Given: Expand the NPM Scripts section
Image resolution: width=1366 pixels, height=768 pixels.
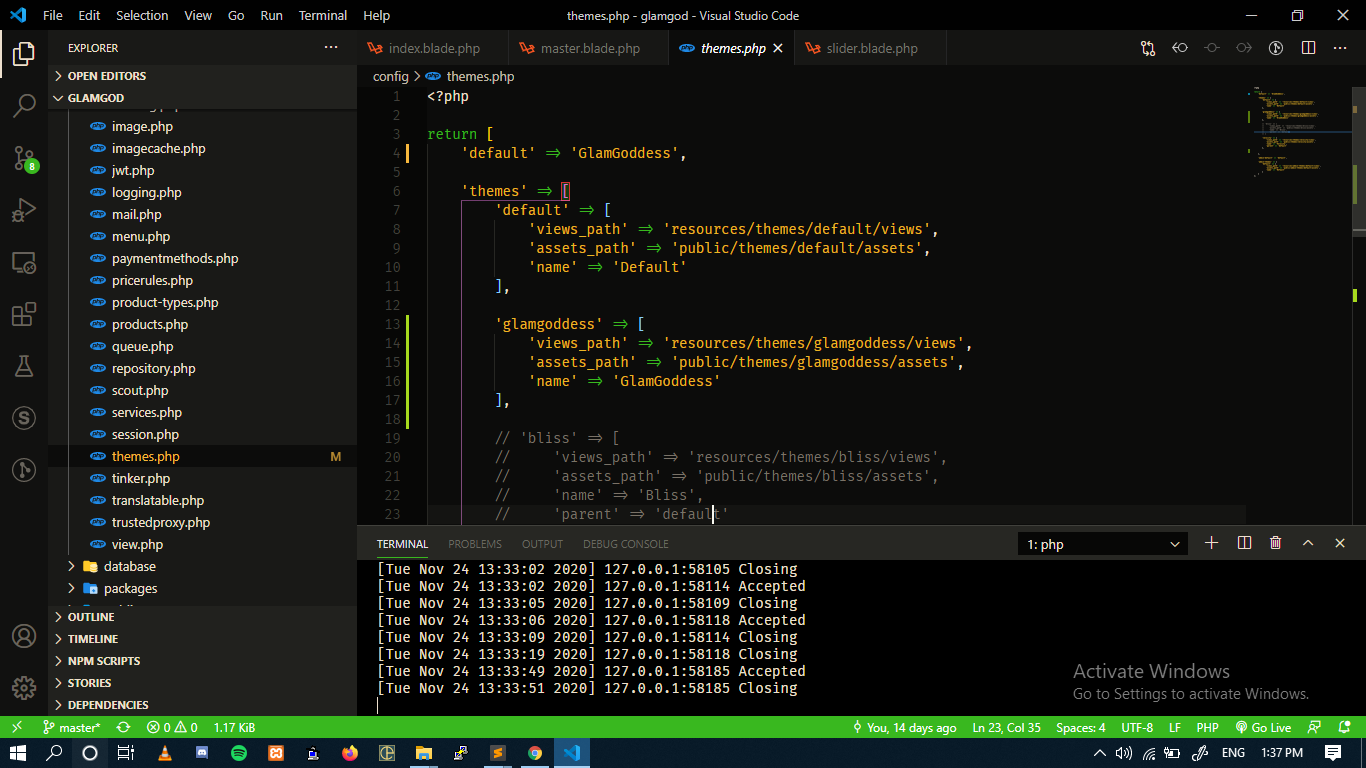Looking at the screenshot, I should click(202, 661).
